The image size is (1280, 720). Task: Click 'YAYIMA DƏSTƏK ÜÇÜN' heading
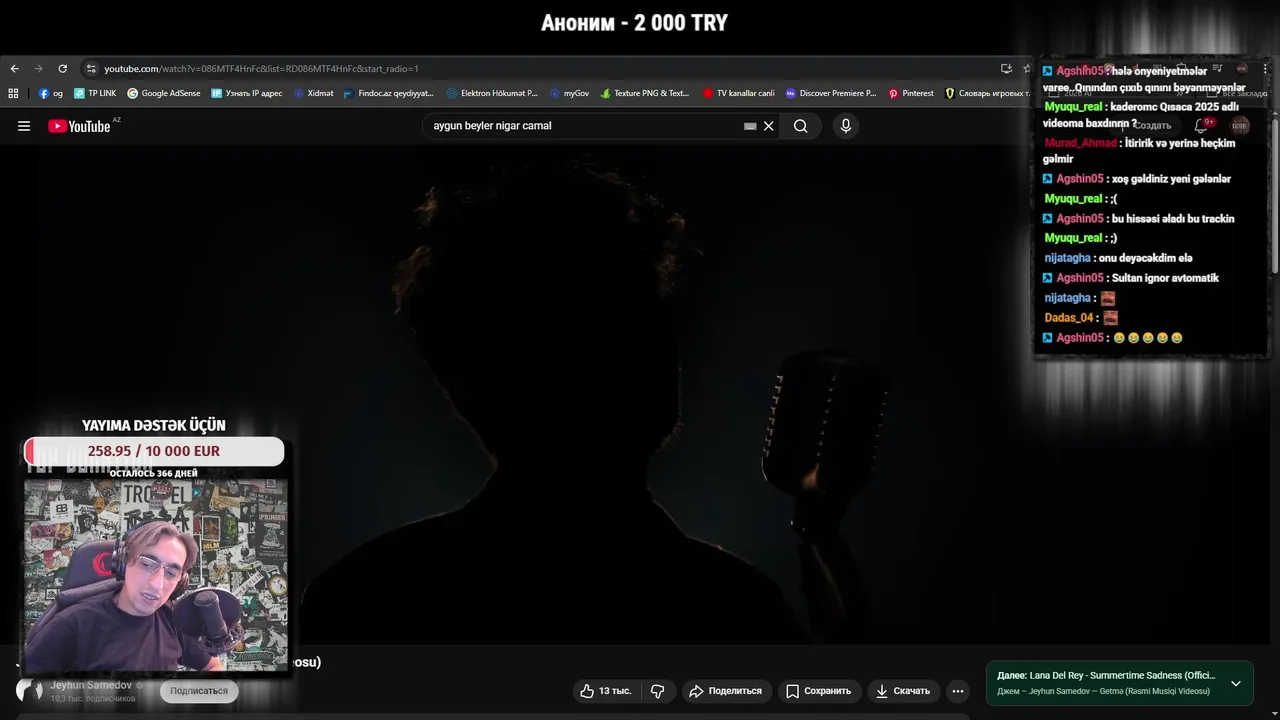154,425
